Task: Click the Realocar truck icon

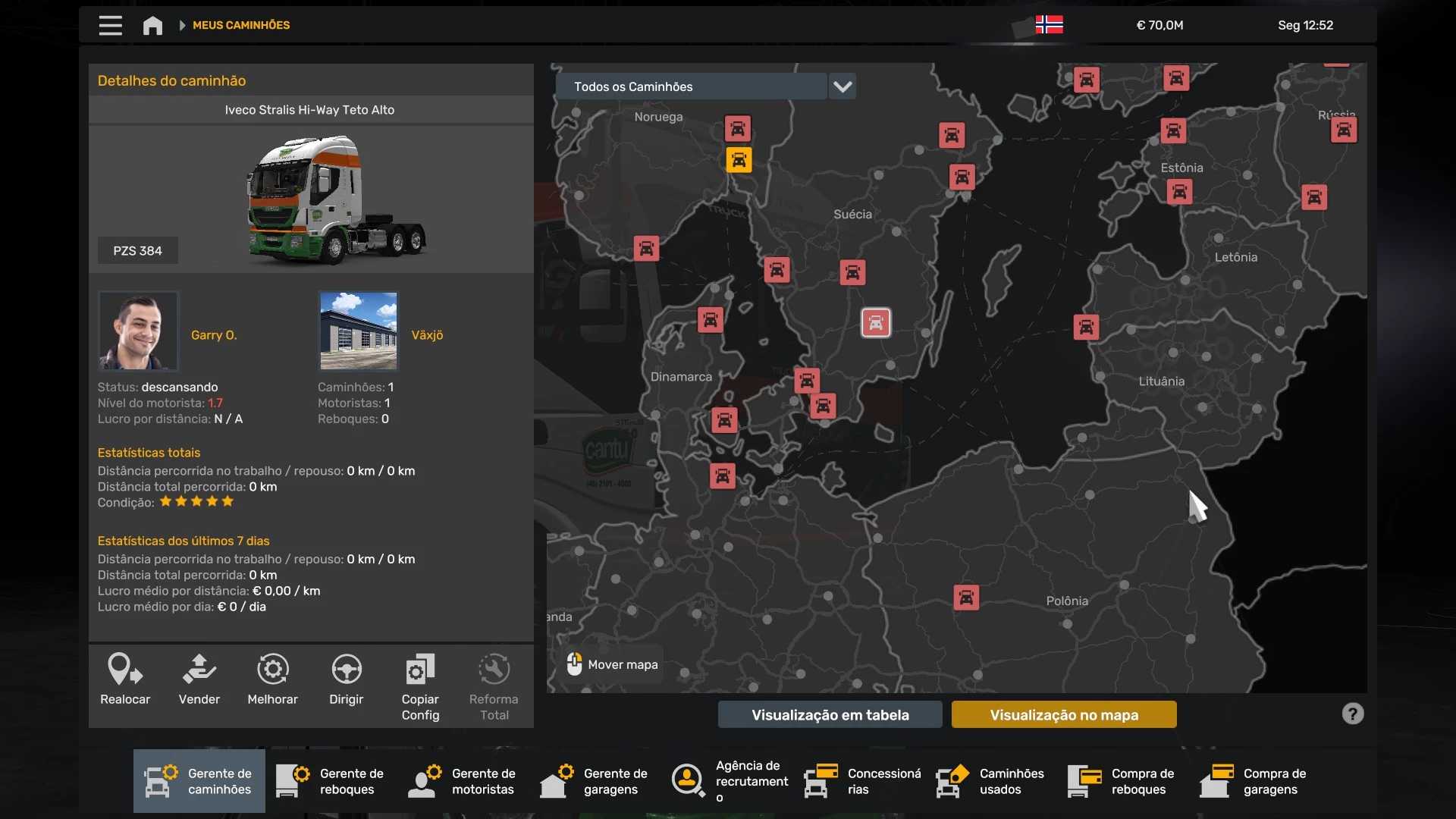Action: (x=125, y=670)
